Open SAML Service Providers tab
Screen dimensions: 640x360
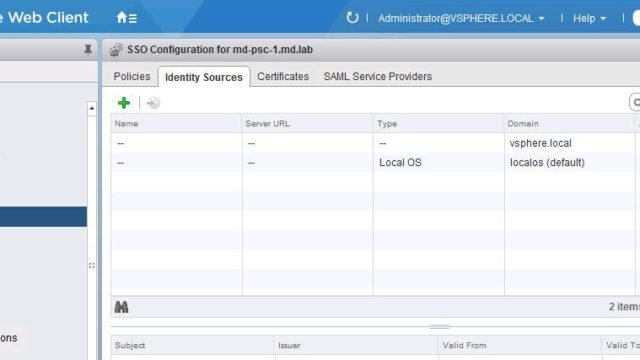click(378, 76)
